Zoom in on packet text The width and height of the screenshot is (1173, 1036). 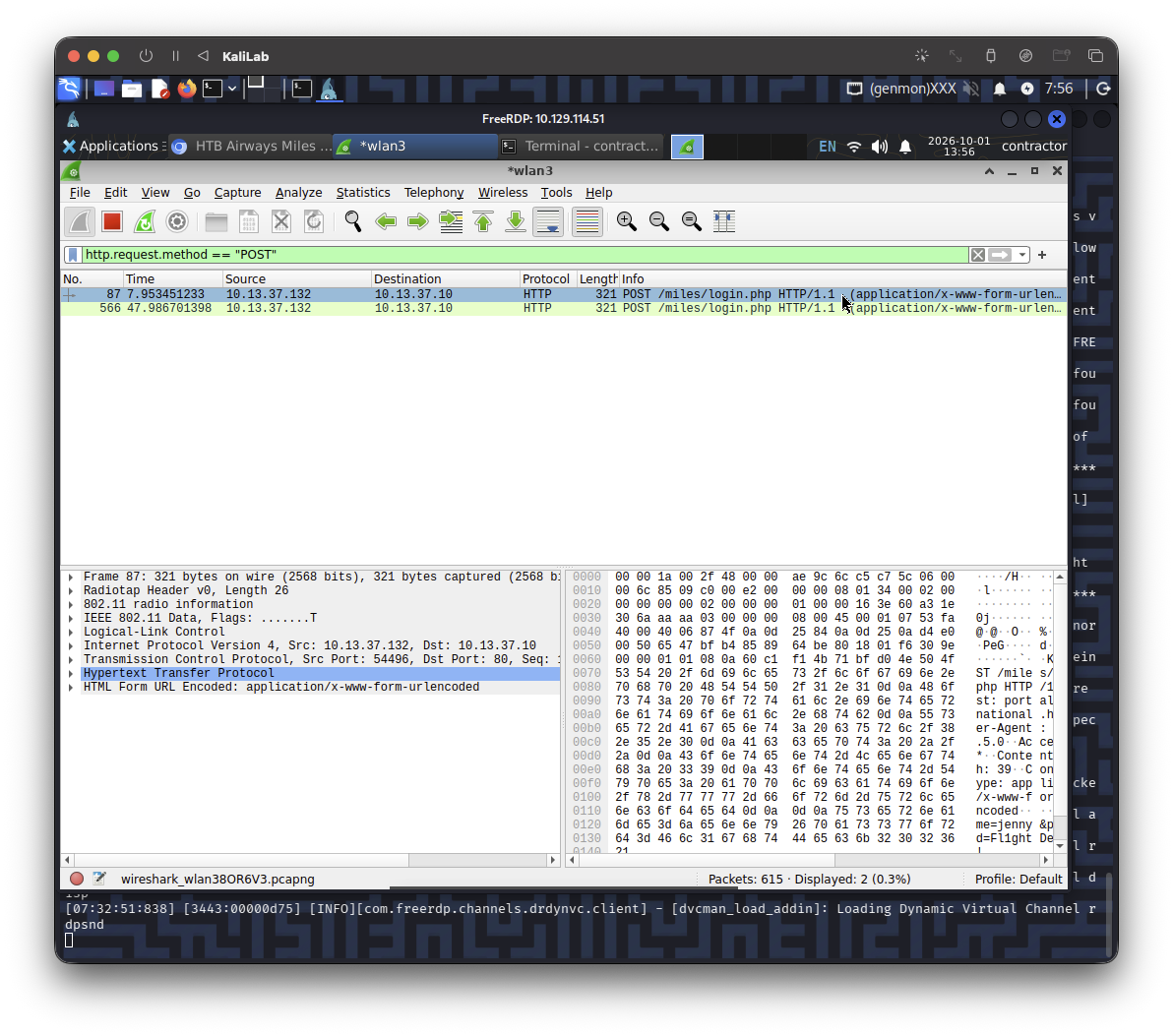626,221
